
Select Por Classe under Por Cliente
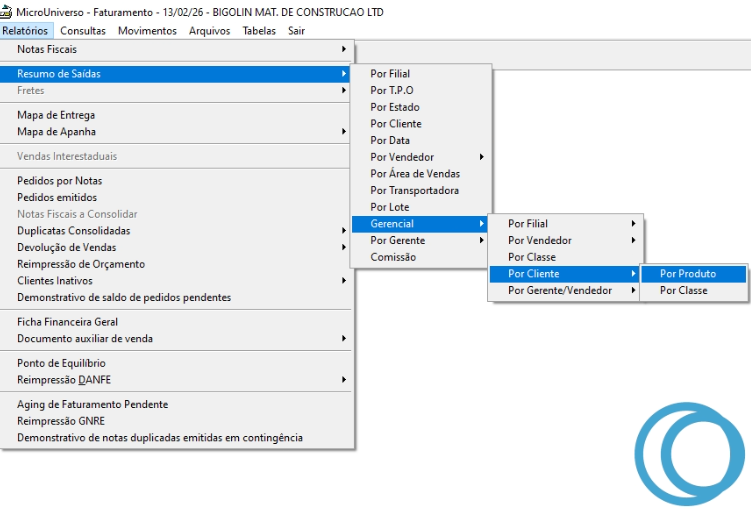coord(683,290)
